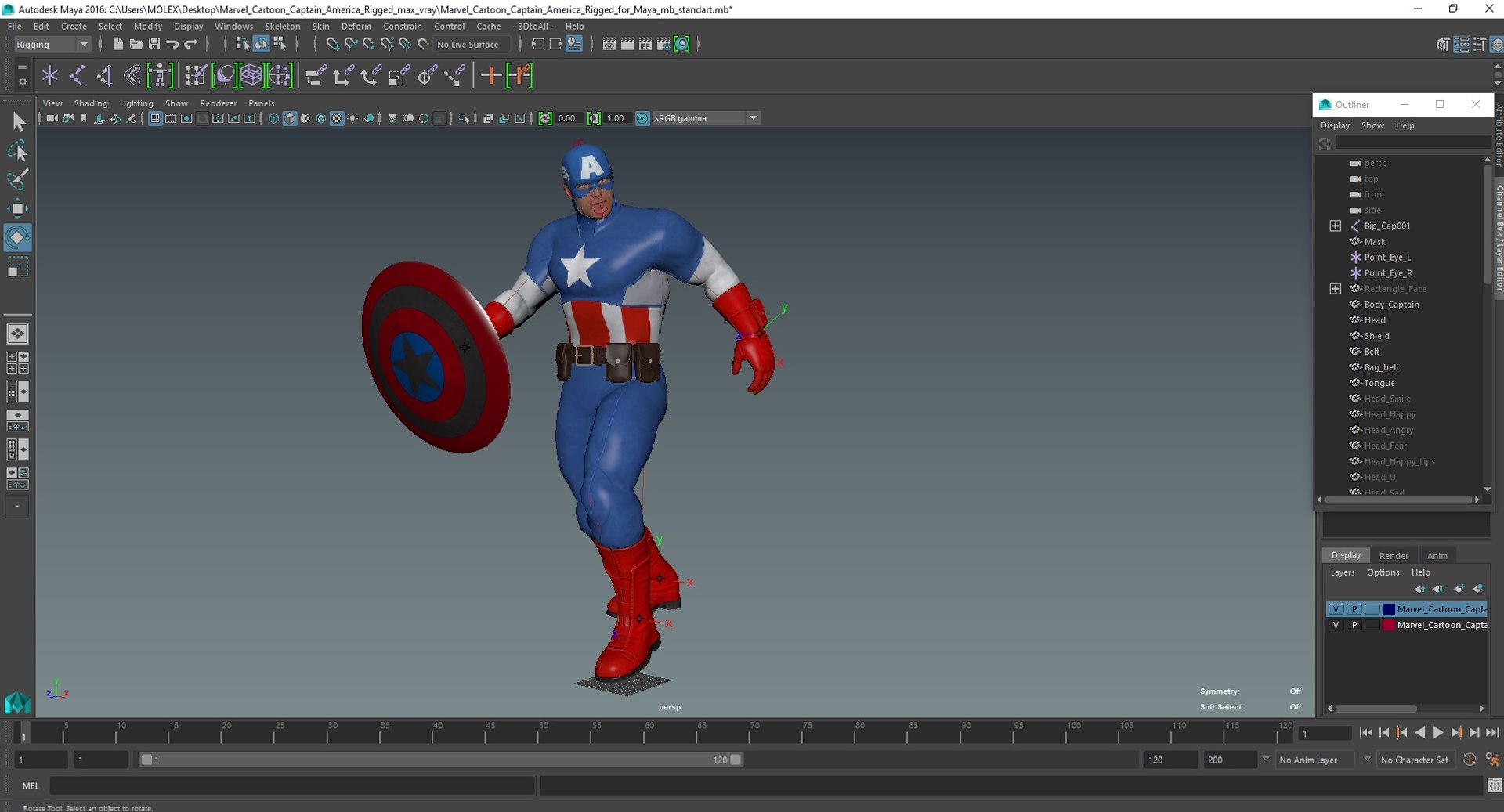
Task: Open the Script Editor icon
Action: (x=1495, y=785)
